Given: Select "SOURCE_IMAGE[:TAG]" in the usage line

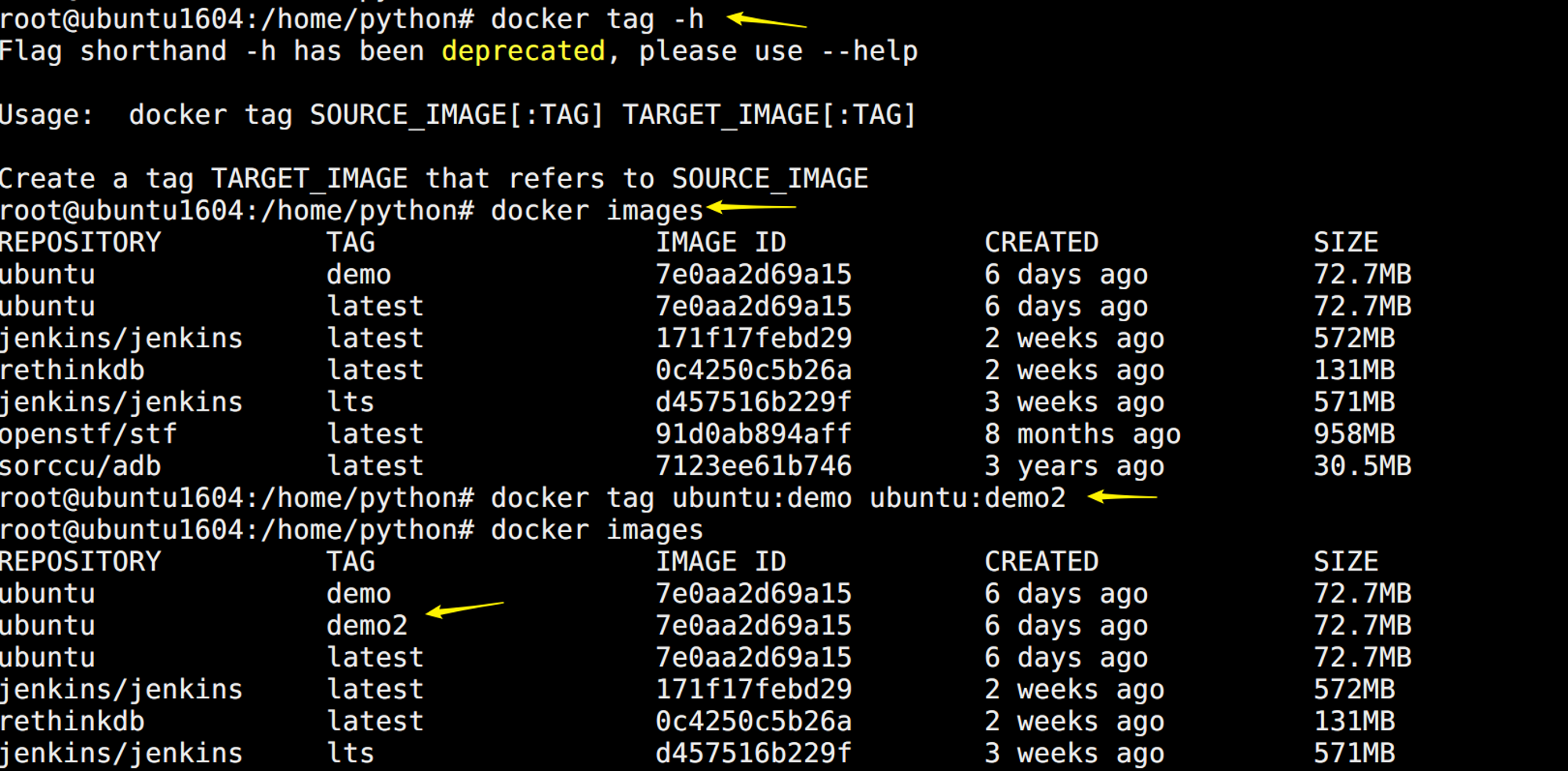Looking at the screenshot, I should (x=456, y=115).
